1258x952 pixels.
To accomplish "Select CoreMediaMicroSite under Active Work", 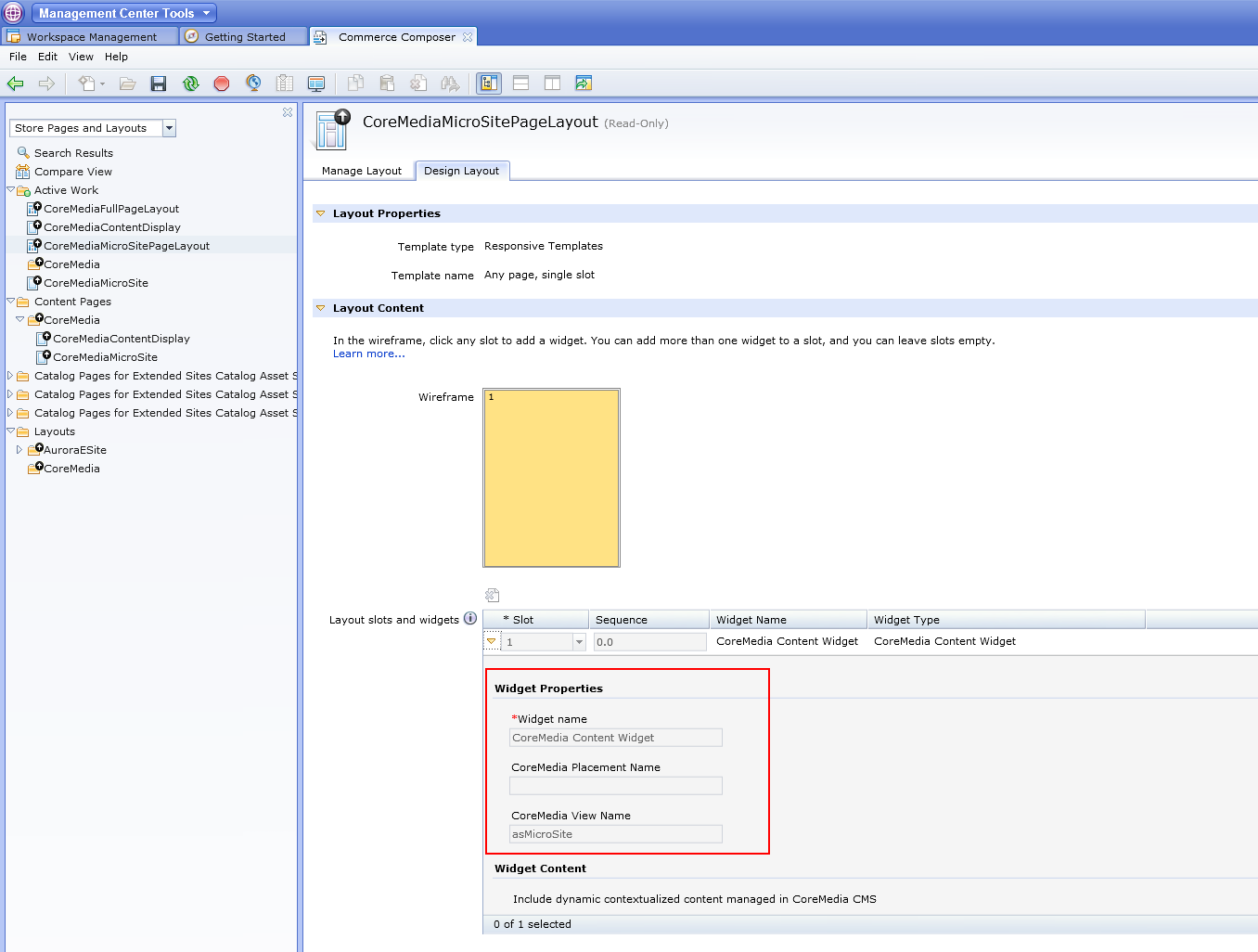I will [x=96, y=283].
